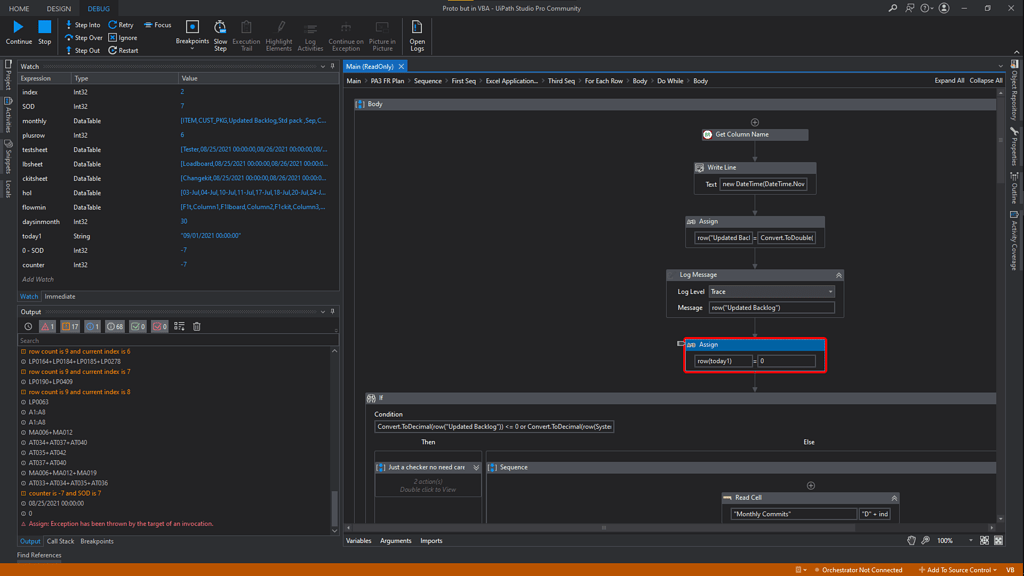
Task: Open the Breakpoints dropdown arrow
Action: pos(192,49)
